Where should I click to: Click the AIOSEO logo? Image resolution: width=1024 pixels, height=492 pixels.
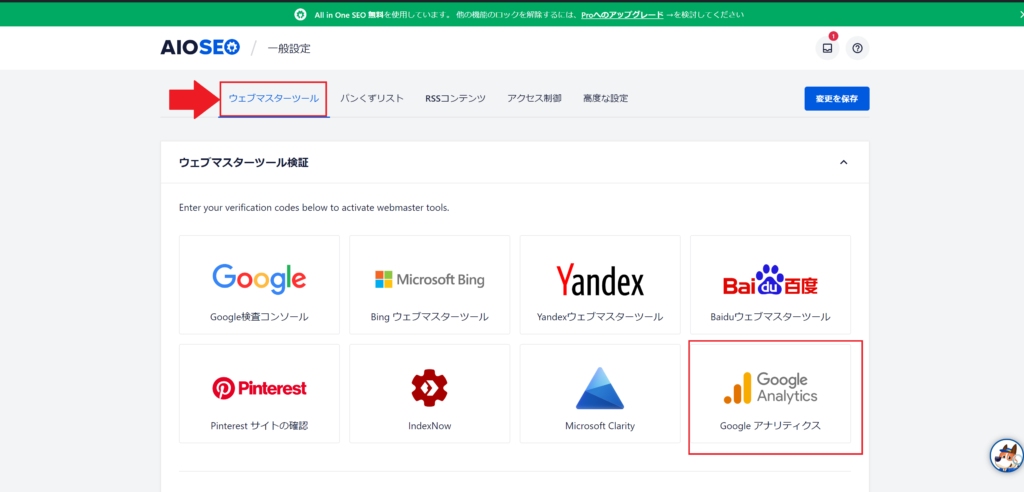(x=200, y=48)
